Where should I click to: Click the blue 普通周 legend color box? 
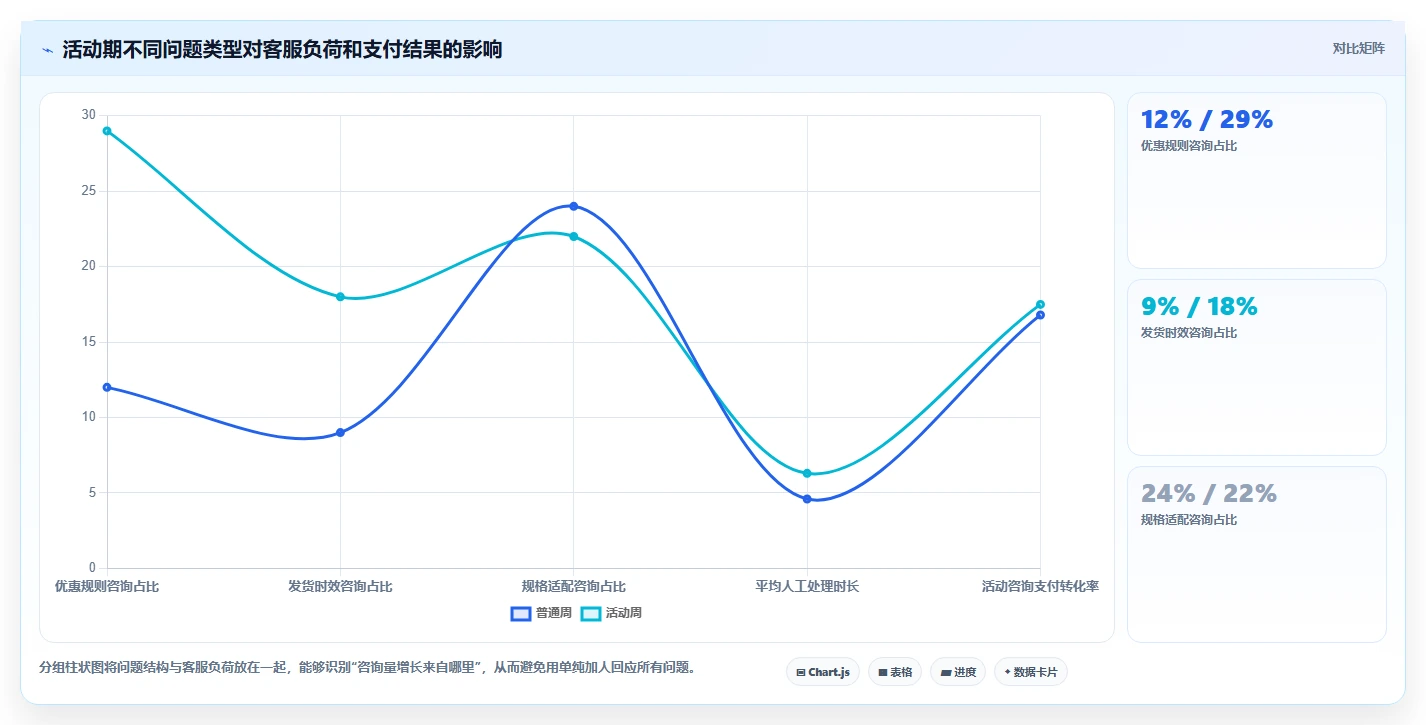click(521, 613)
